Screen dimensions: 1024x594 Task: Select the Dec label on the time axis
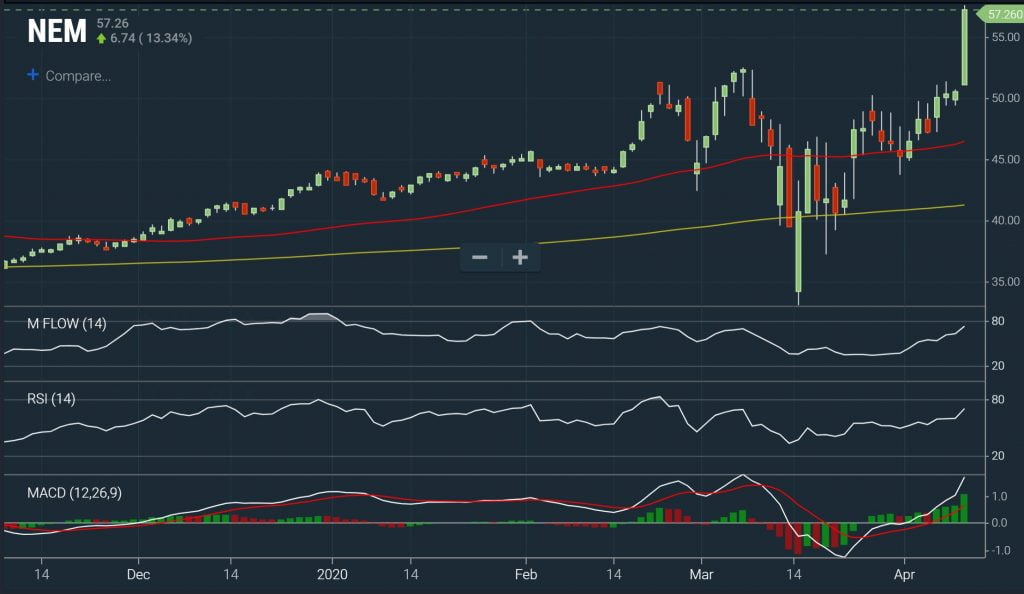[x=139, y=575]
